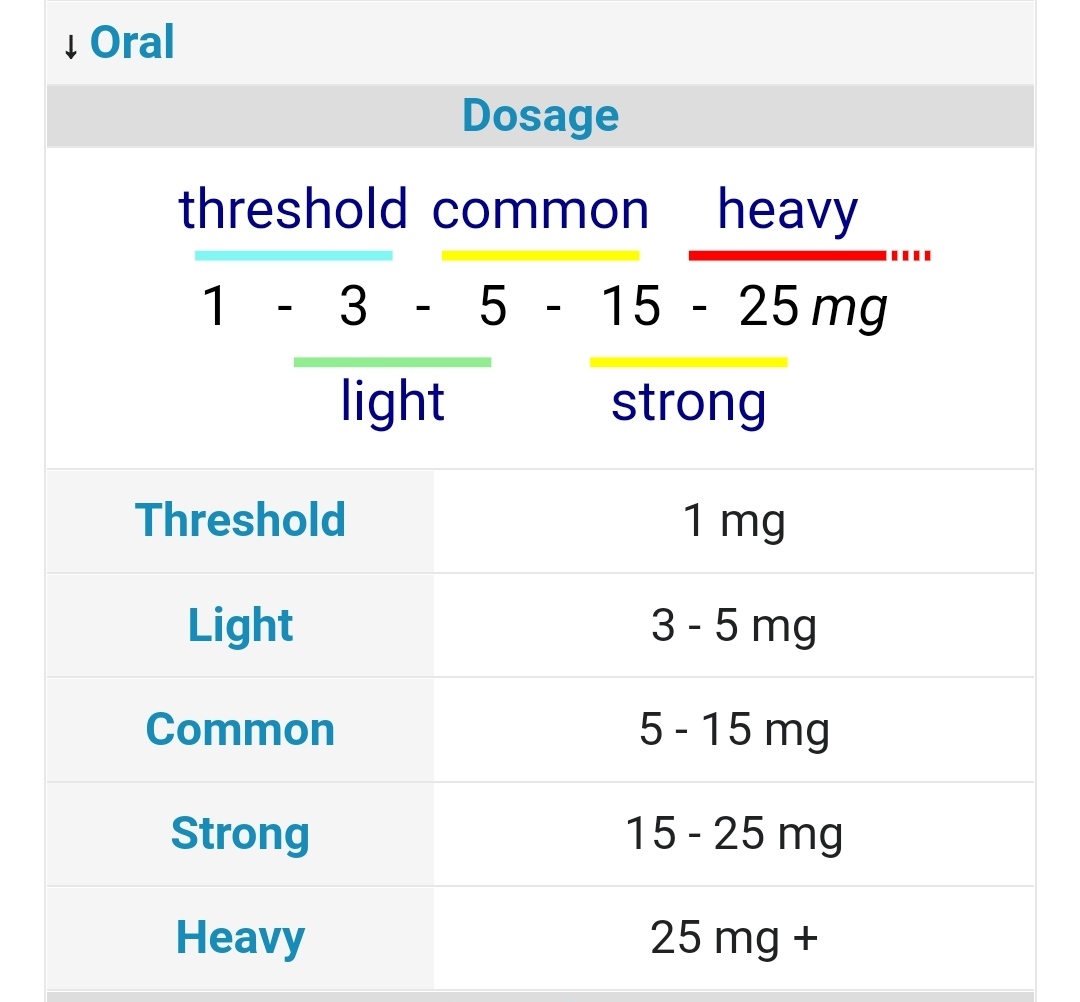Select the 5 - 15 mg value cell
Image resolution: width=1080 pixels, height=1002 pixels.
pyautogui.click(x=734, y=729)
